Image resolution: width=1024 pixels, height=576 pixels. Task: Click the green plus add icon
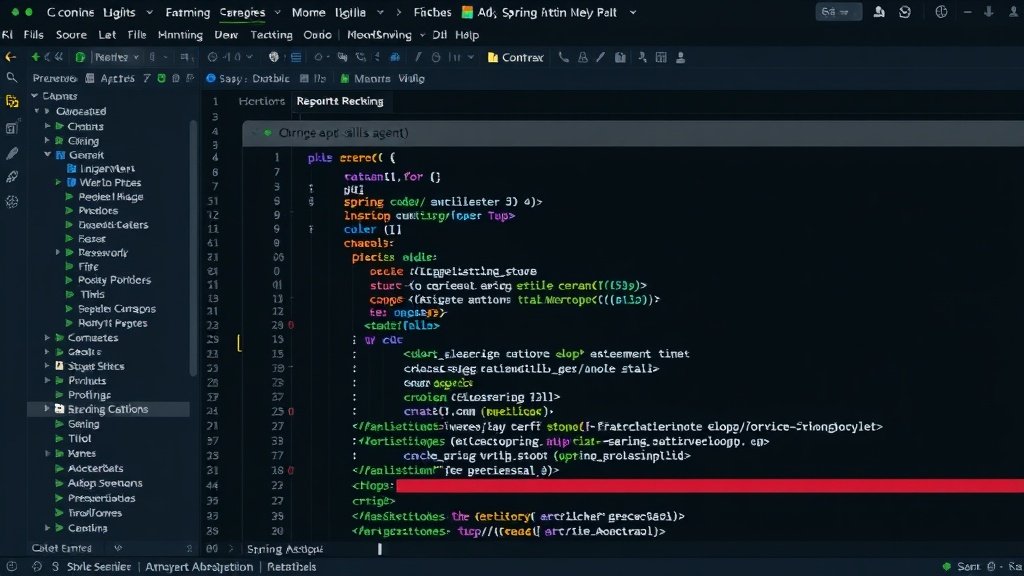tap(35, 57)
